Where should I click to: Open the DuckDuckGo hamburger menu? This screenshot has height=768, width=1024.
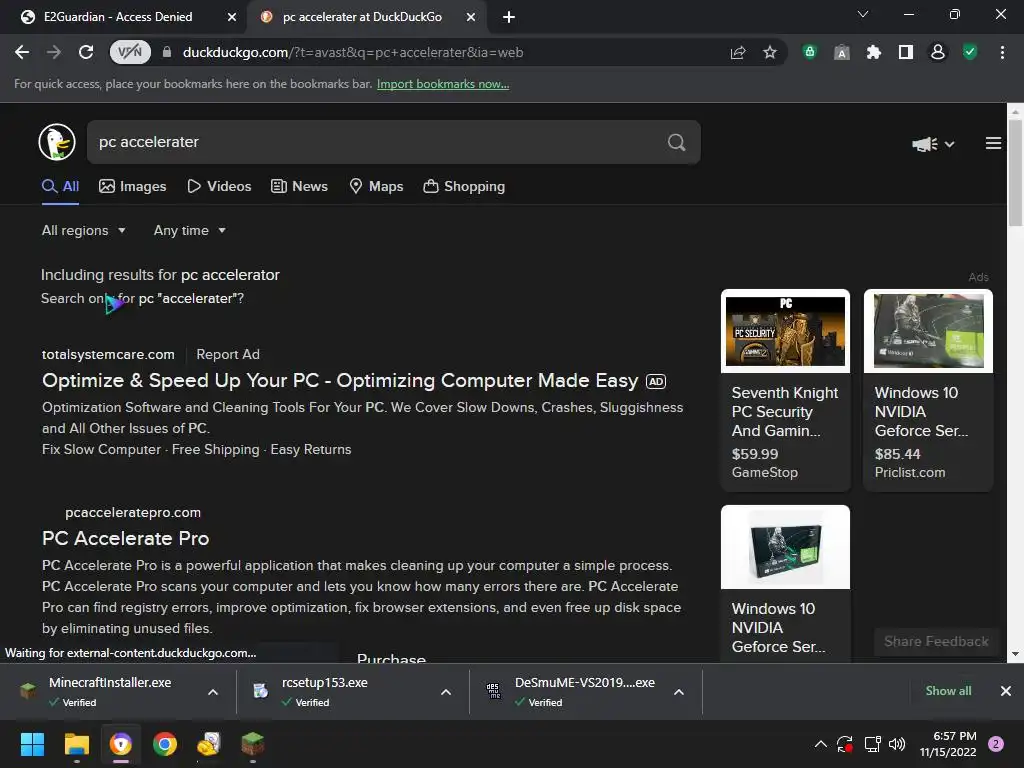pos(993,143)
